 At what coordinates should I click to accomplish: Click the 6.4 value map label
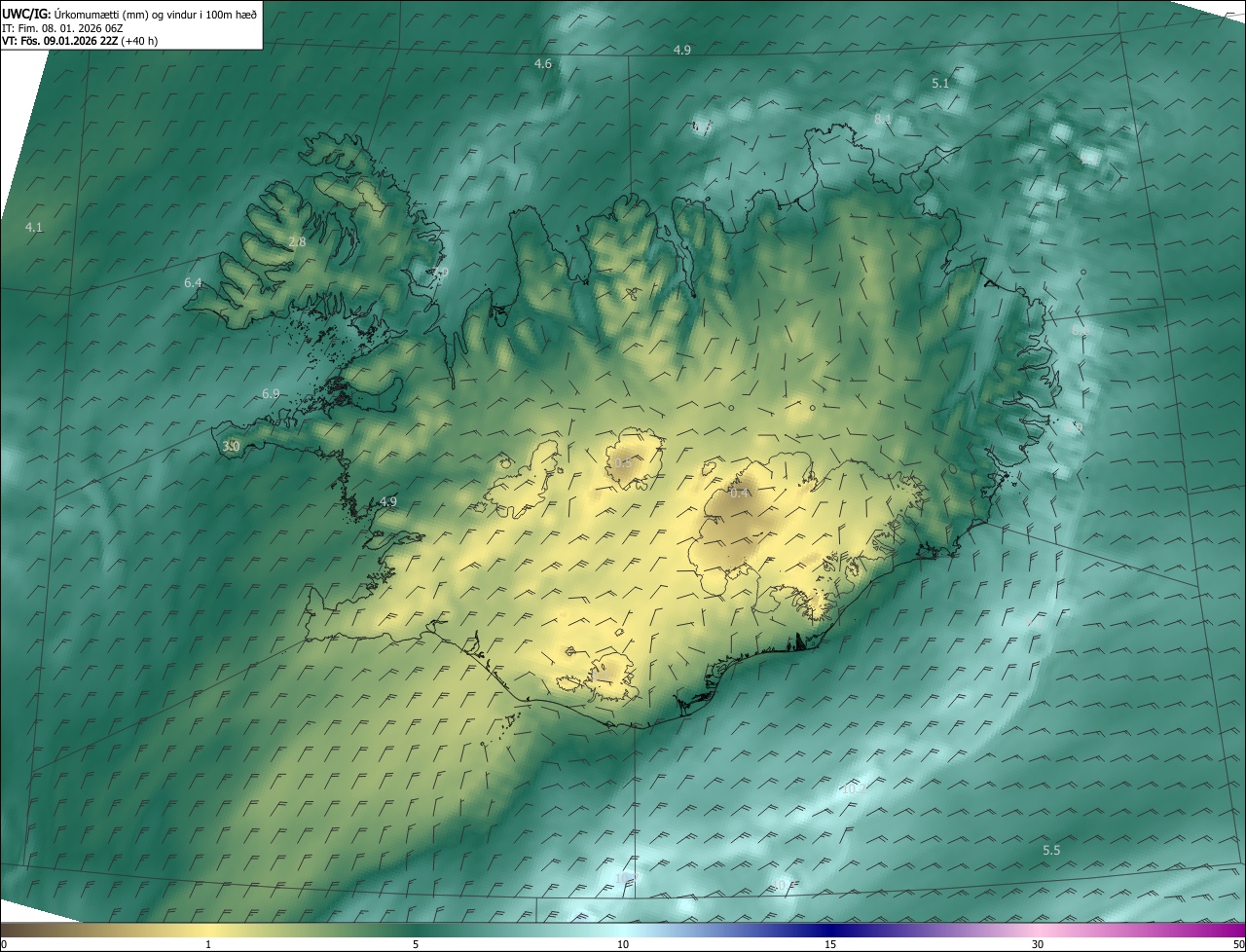193,283
